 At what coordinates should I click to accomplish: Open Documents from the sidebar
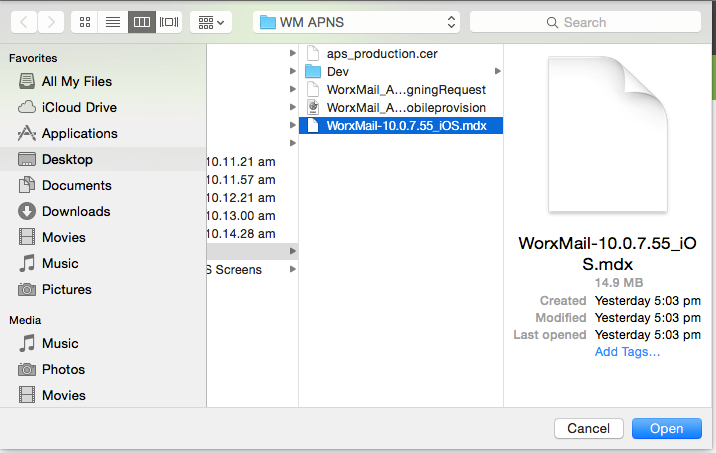[x=76, y=185]
